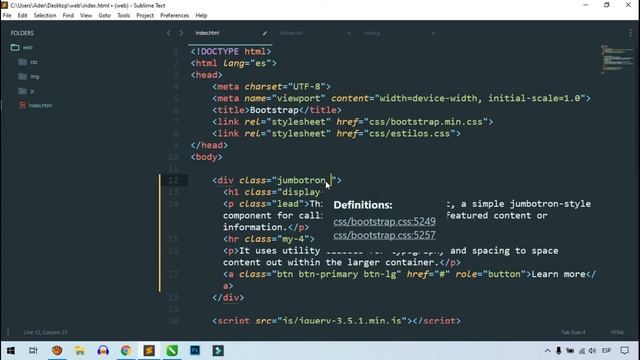Screen dimensions: 640x360
Task: Switch to the estilos.css tab
Action: click(x=291, y=33)
